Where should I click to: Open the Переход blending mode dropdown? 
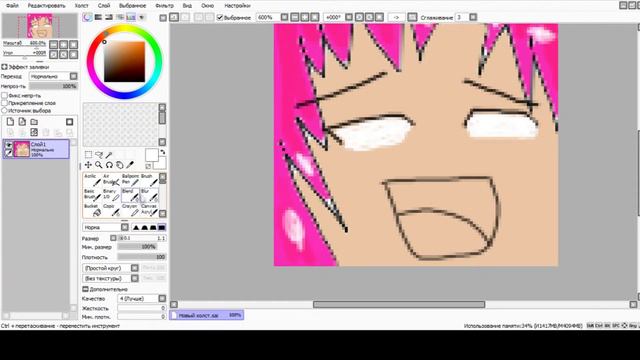click(53, 76)
